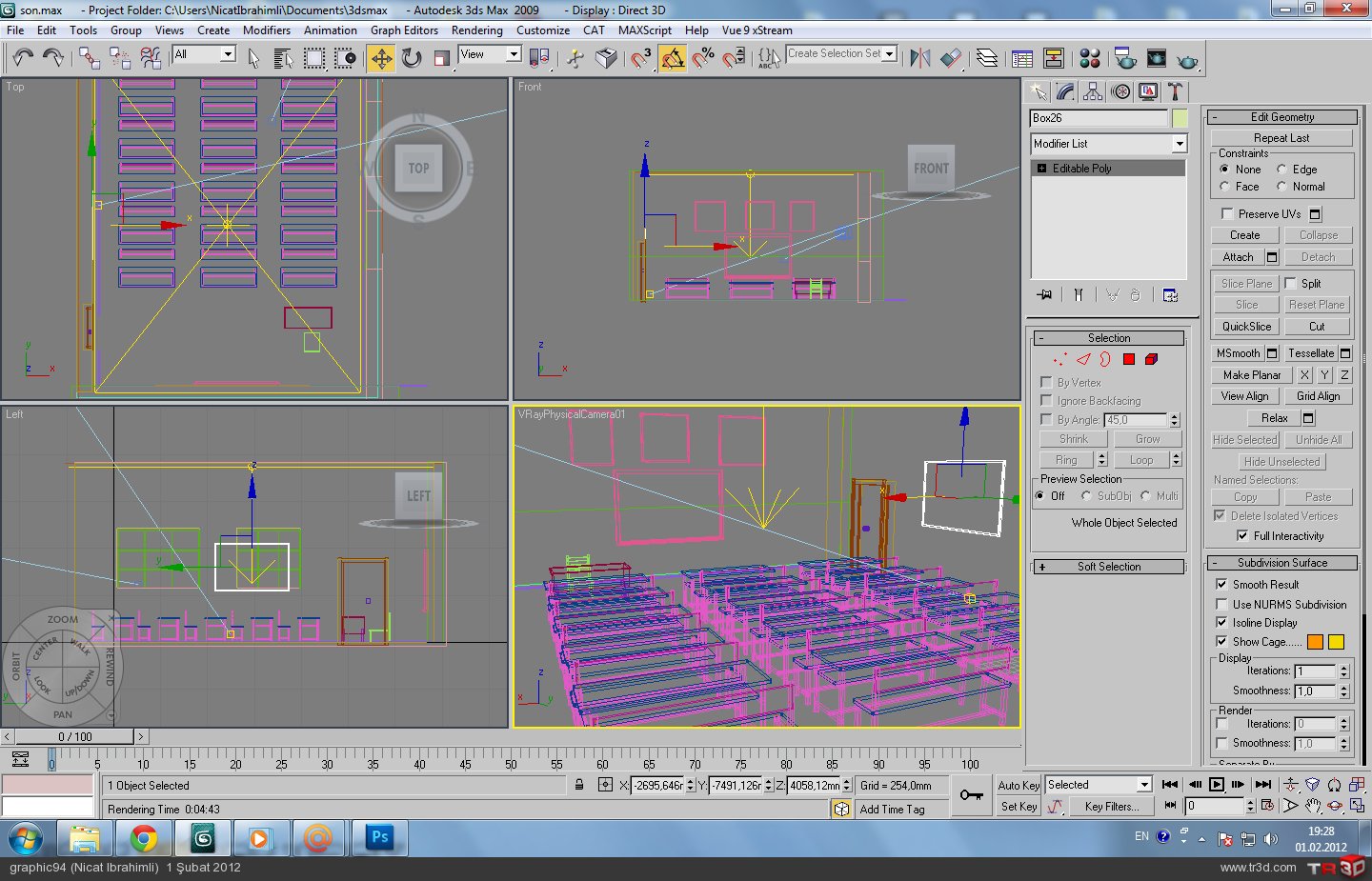Click the Redo arrow icon
The height and width of the screenshot is (881, 1372).
click(53, 58)
